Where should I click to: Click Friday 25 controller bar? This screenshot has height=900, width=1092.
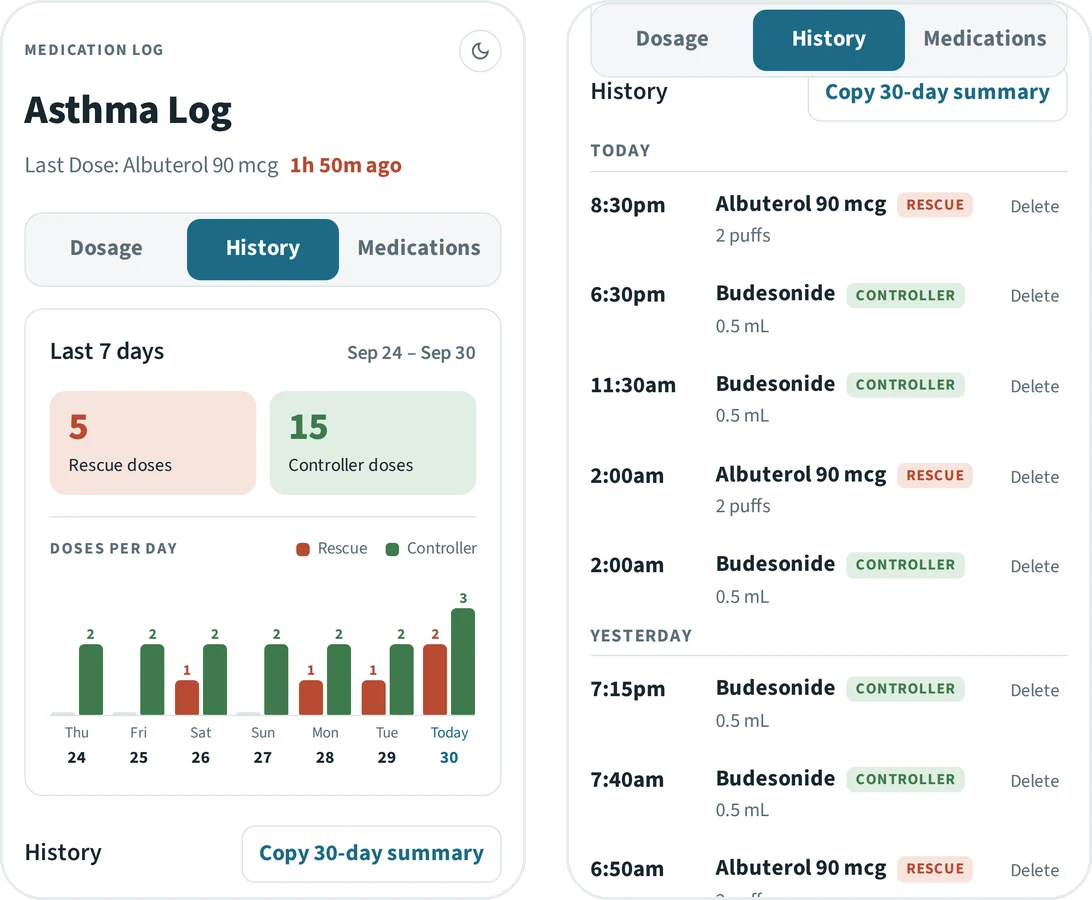point(153,679)
